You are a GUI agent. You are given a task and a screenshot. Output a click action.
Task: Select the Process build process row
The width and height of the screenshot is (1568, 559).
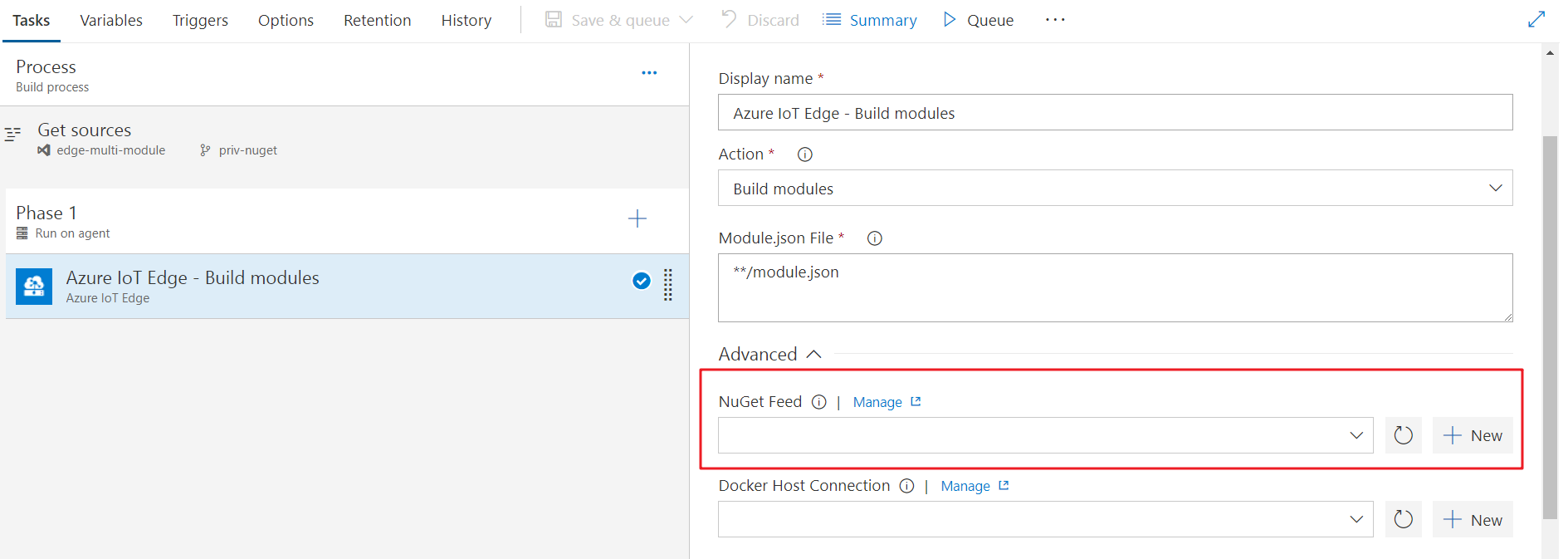pyautogui.click(x=344, y=75)
